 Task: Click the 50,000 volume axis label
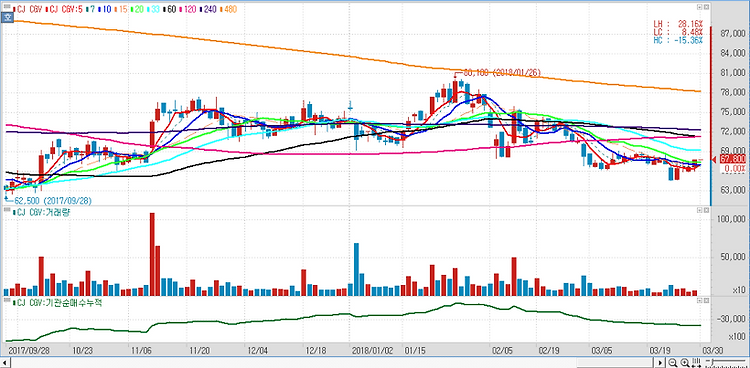tap(732, 257)
